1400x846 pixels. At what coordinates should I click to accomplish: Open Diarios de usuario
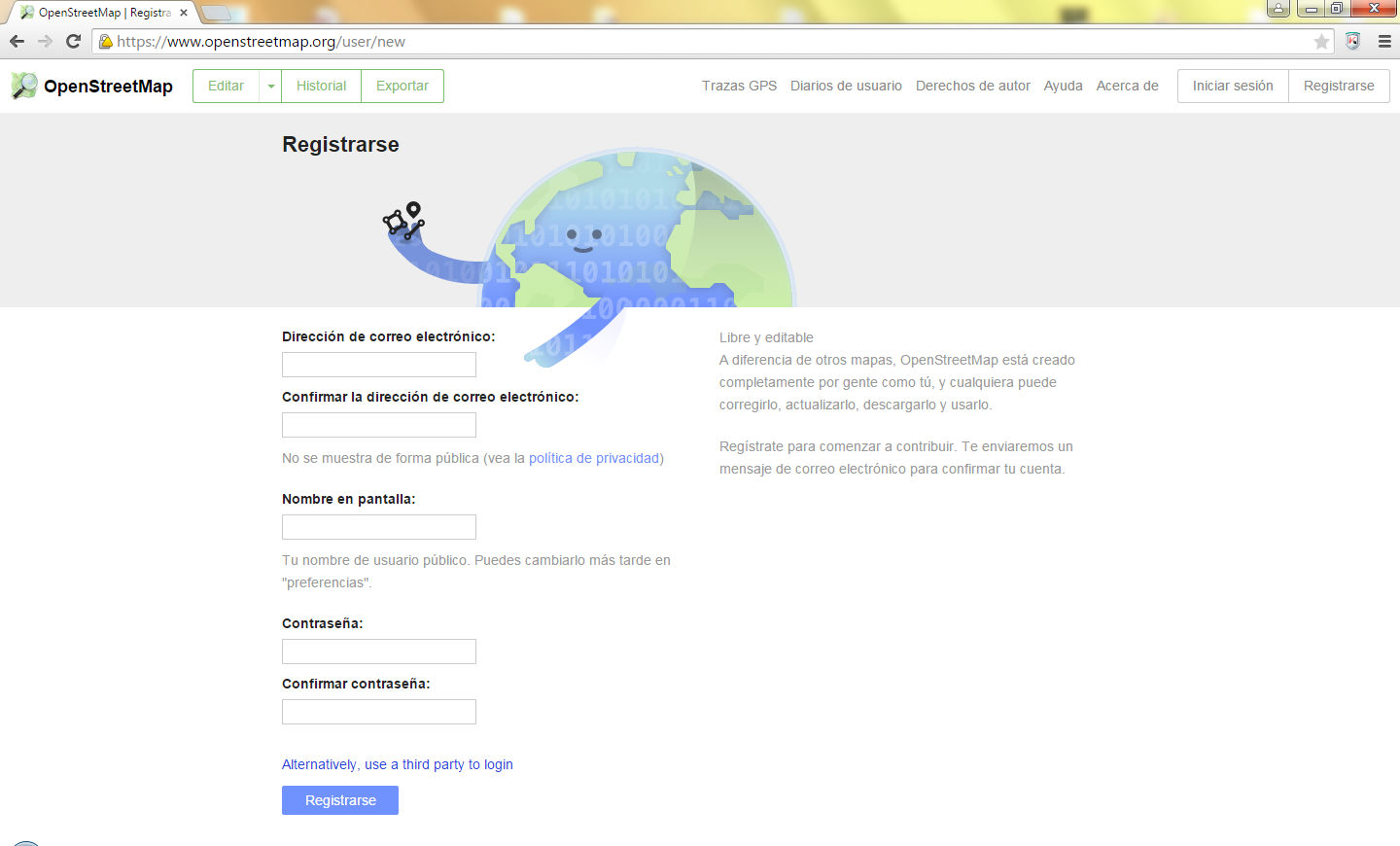[846, 86]
